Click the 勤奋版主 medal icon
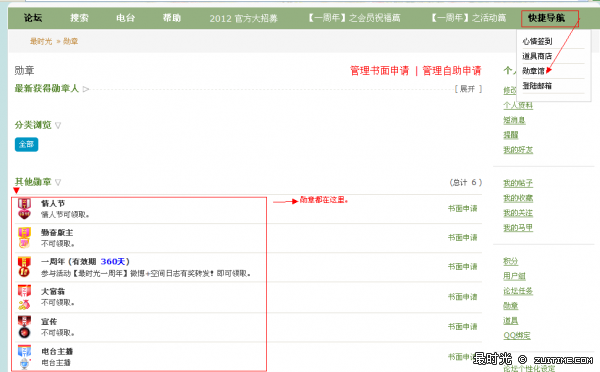 click(24, 238)
